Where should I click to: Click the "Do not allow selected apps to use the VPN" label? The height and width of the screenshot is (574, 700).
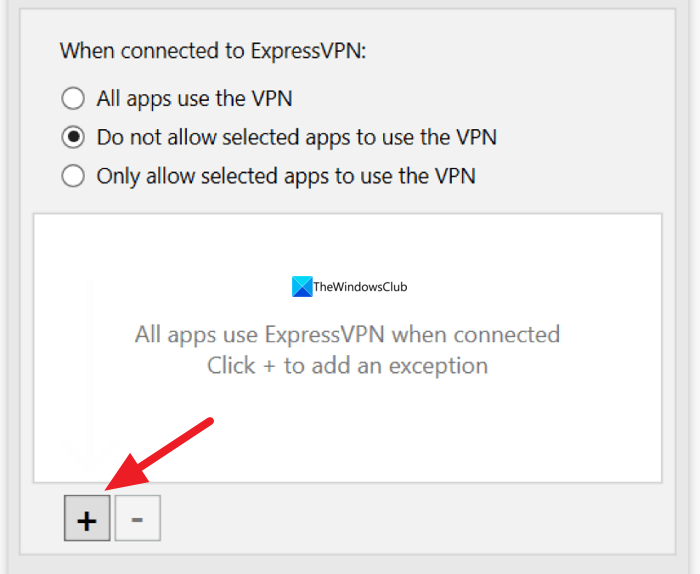pos(296,137)
